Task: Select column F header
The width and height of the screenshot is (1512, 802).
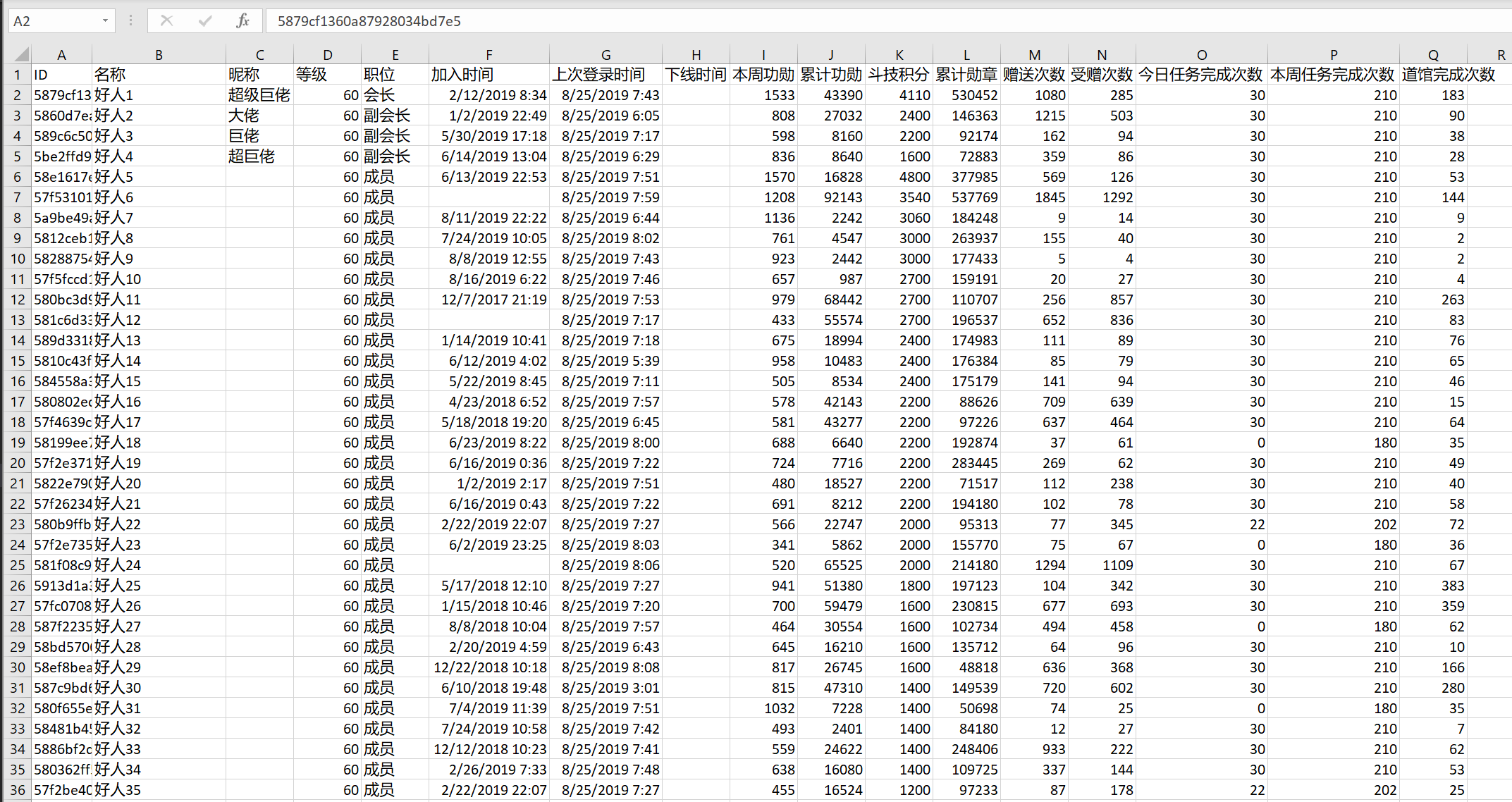Action: point(488,55)
